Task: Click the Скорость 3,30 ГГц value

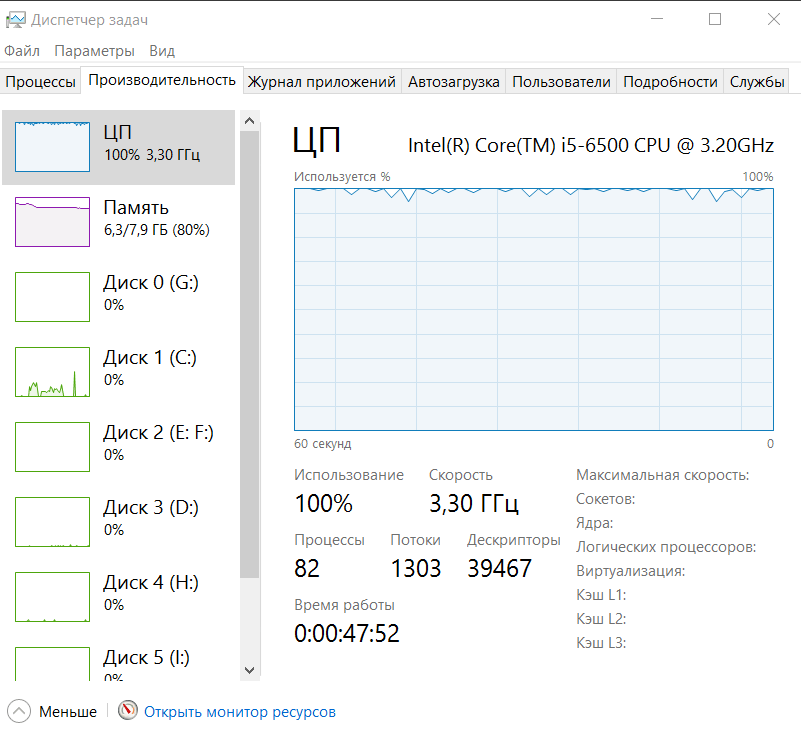Action: pos(474,504)
